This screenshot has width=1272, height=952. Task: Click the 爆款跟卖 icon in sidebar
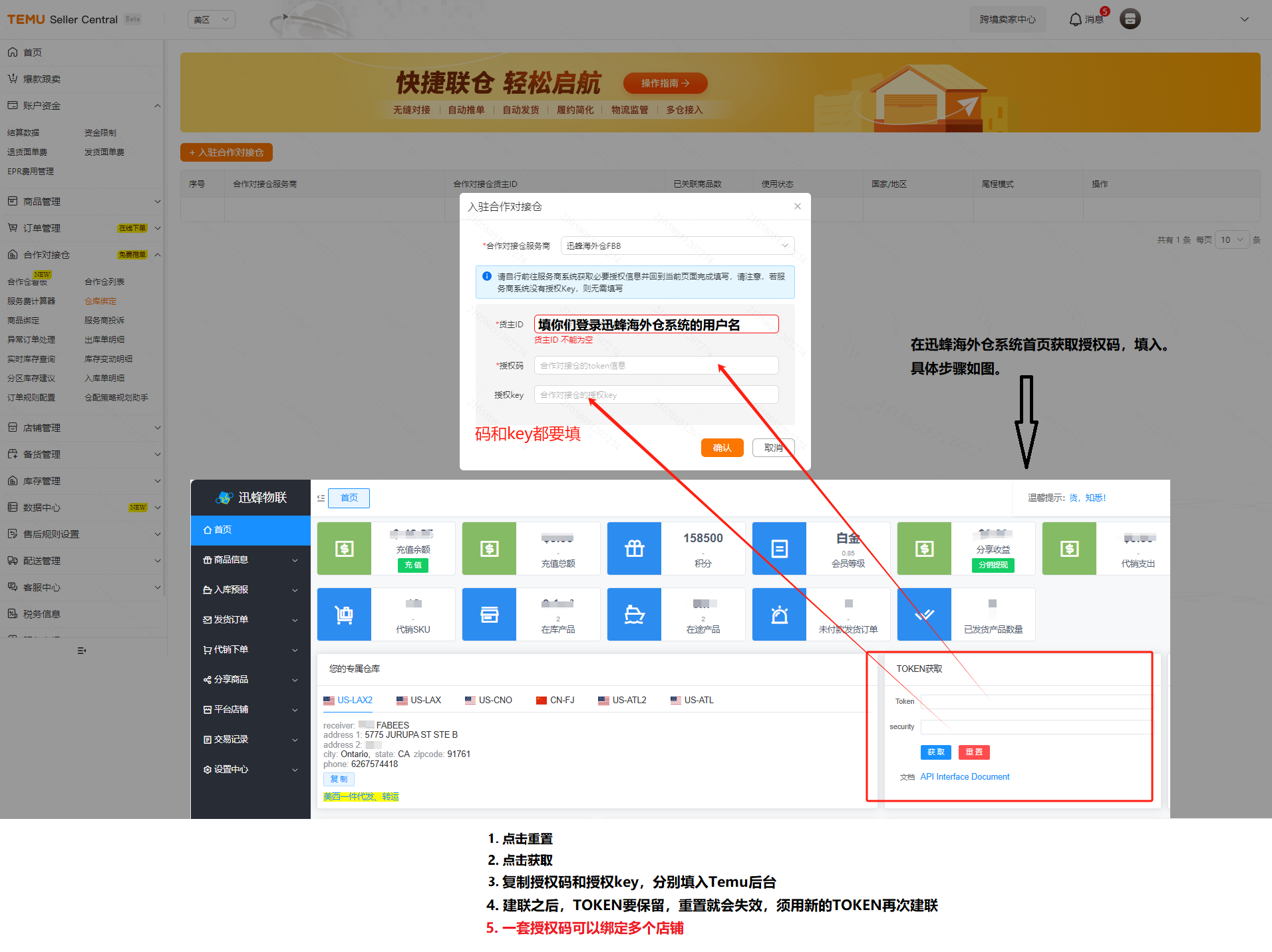tap(13, 79)
